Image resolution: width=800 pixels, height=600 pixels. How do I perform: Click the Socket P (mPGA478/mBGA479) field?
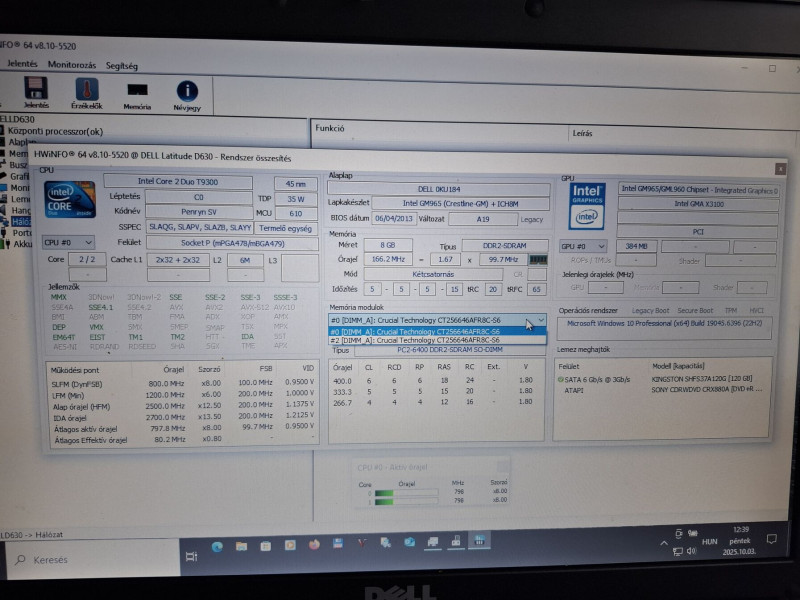[x=232, y=243]
